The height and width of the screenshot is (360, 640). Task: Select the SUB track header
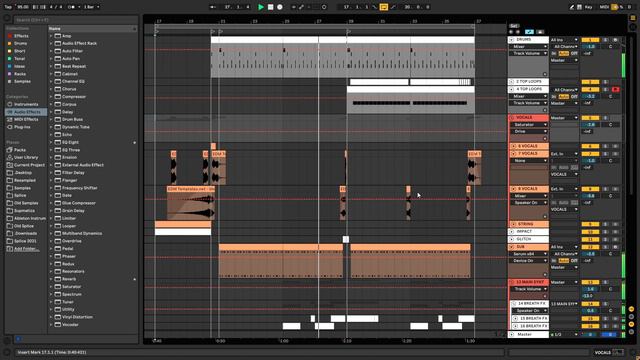[529, 247]
